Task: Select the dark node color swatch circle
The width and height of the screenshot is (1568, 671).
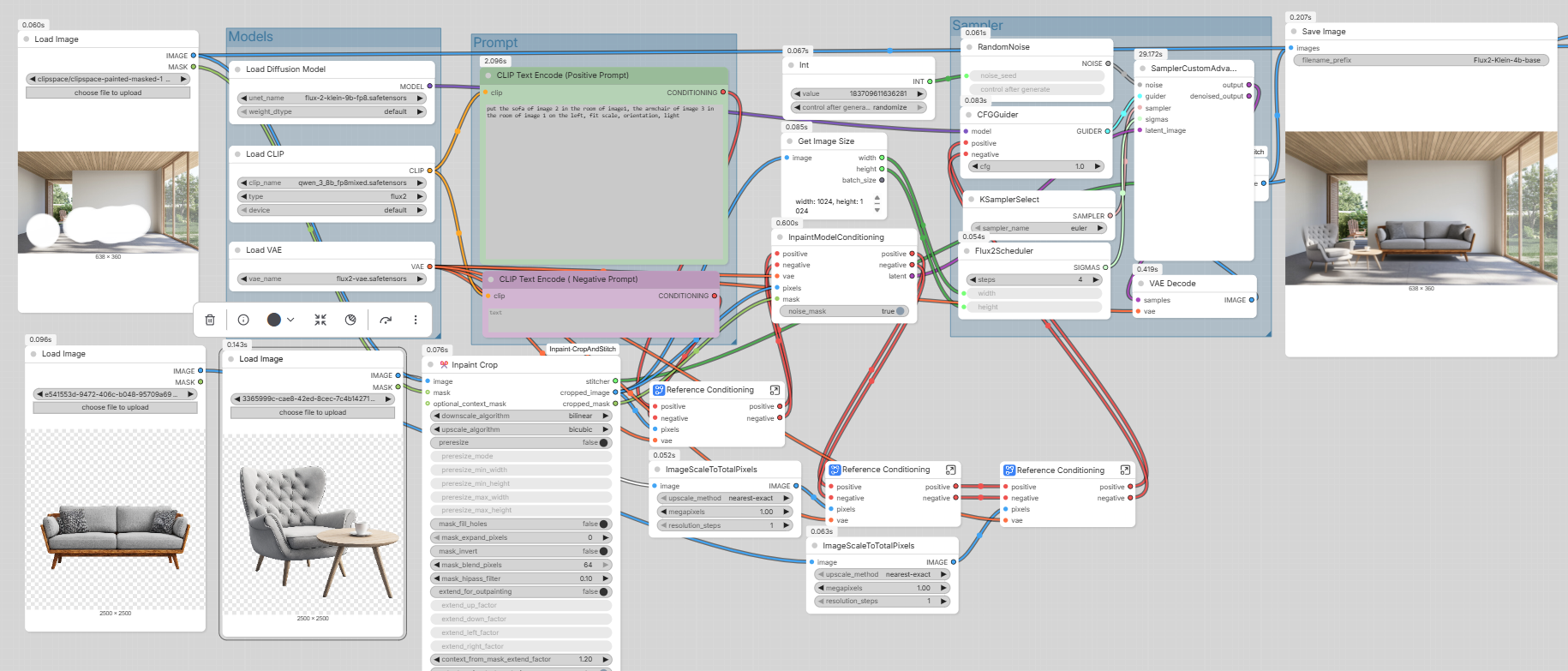Action: pyautogui.click(x=273, y=320)
